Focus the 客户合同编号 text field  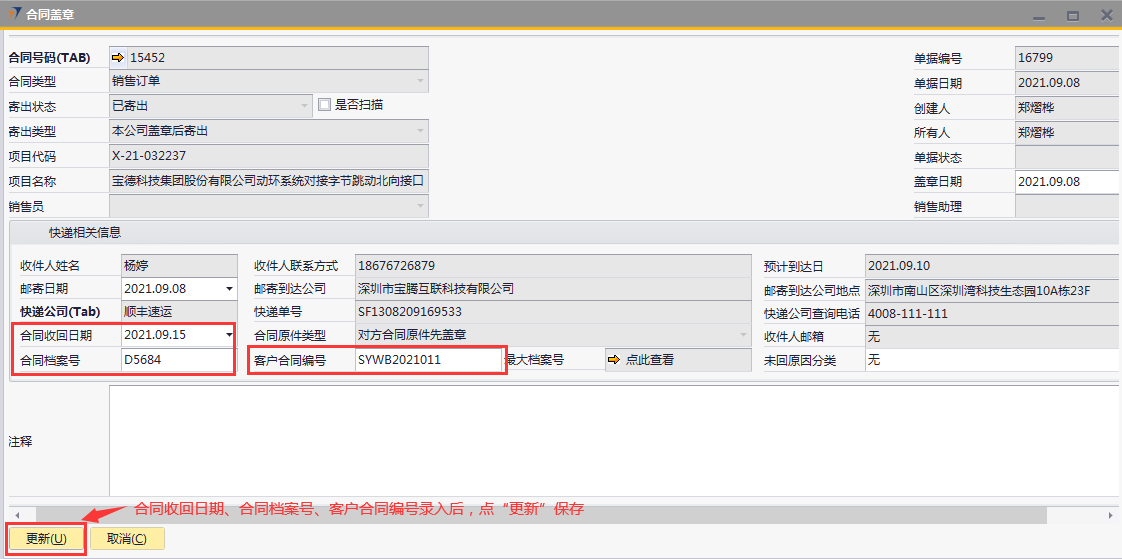tap(427, 359)
